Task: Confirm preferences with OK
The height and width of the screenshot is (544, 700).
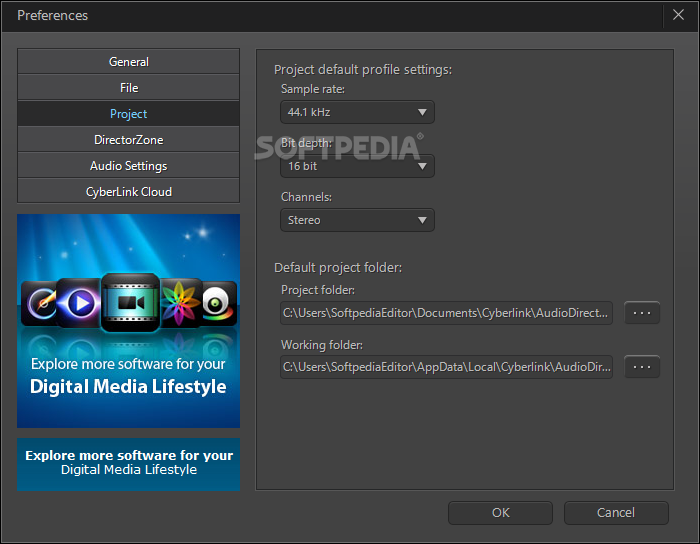Action: (x=500, y=513)
